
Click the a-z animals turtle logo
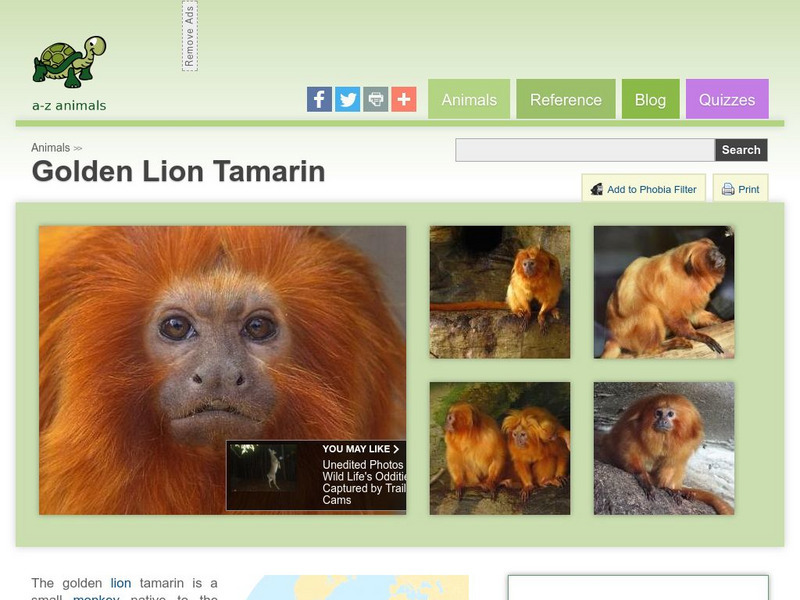coord(69,62)
